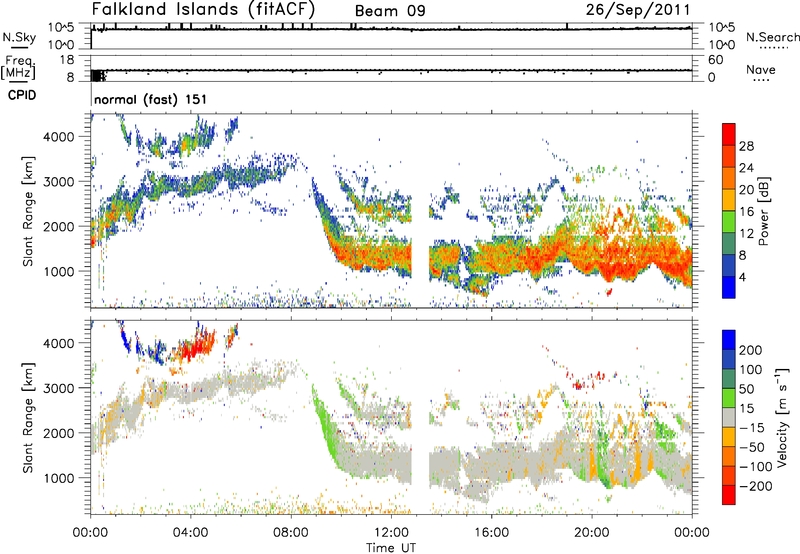Click the '-200' velocity colorbar tick
Screen dimensions: 800x554
click(756, 486)
